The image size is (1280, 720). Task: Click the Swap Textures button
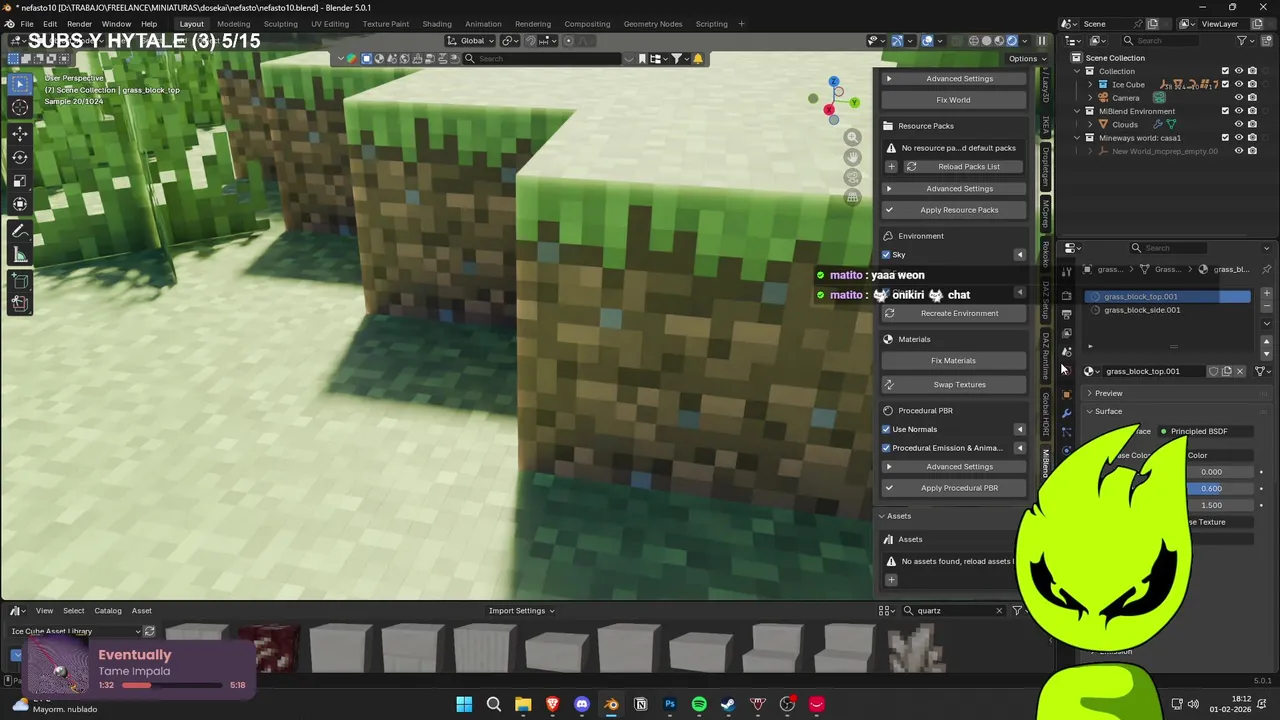953,385
